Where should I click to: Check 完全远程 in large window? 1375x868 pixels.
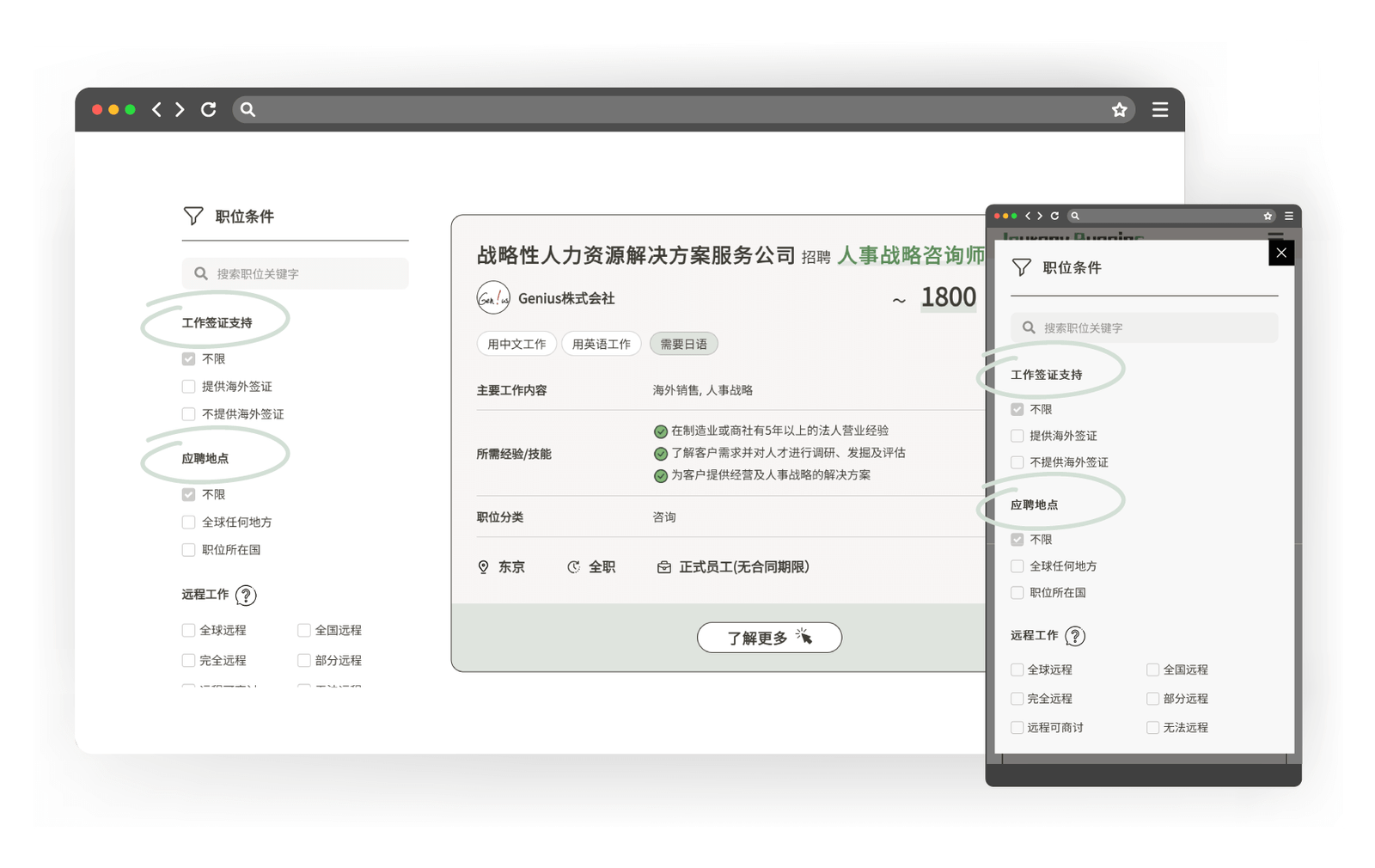point(188,660)
